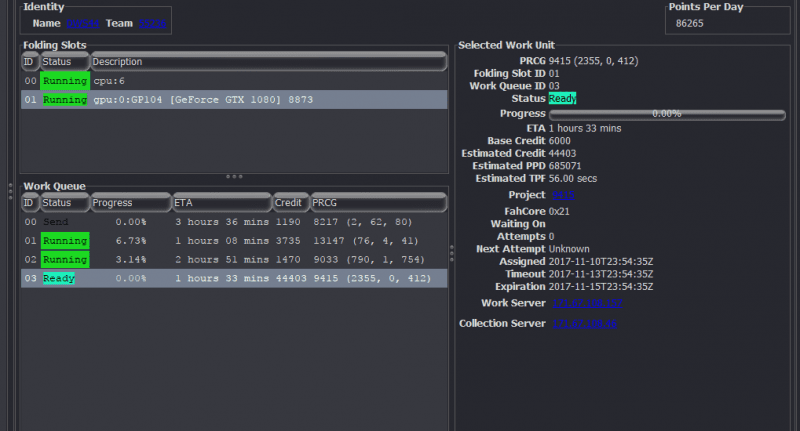Sort Folding Slots by Description column

tap(268, 62)
